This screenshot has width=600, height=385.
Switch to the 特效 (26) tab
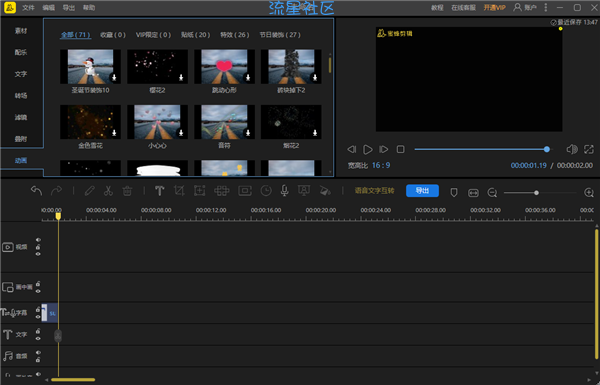[235, 35]
